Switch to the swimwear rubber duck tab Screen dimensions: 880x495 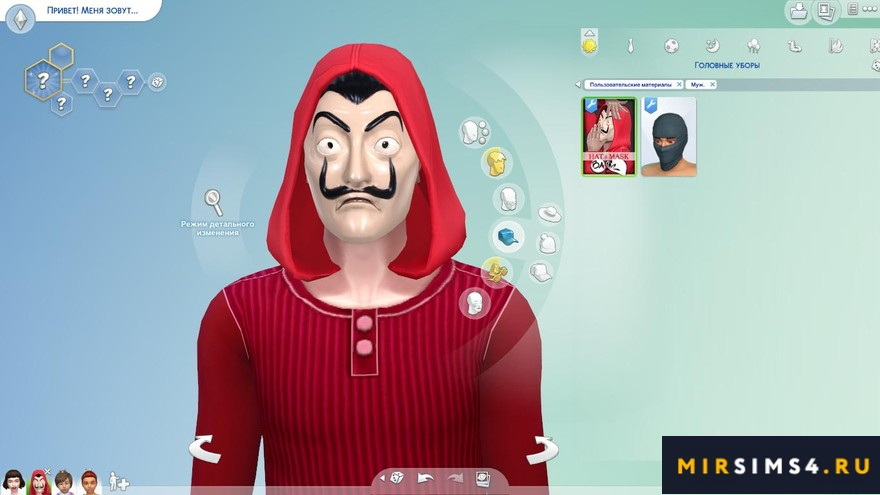(x=794, y=46)
